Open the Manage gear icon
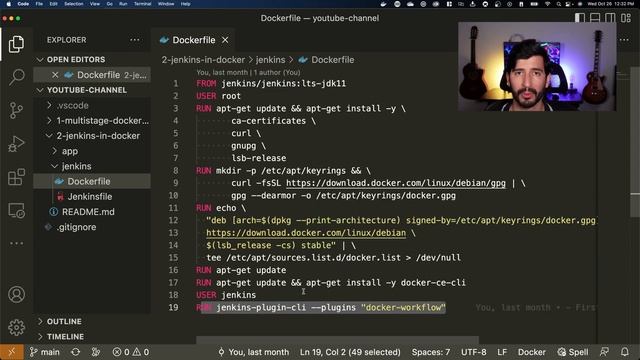640x360 pixels. 16,327
